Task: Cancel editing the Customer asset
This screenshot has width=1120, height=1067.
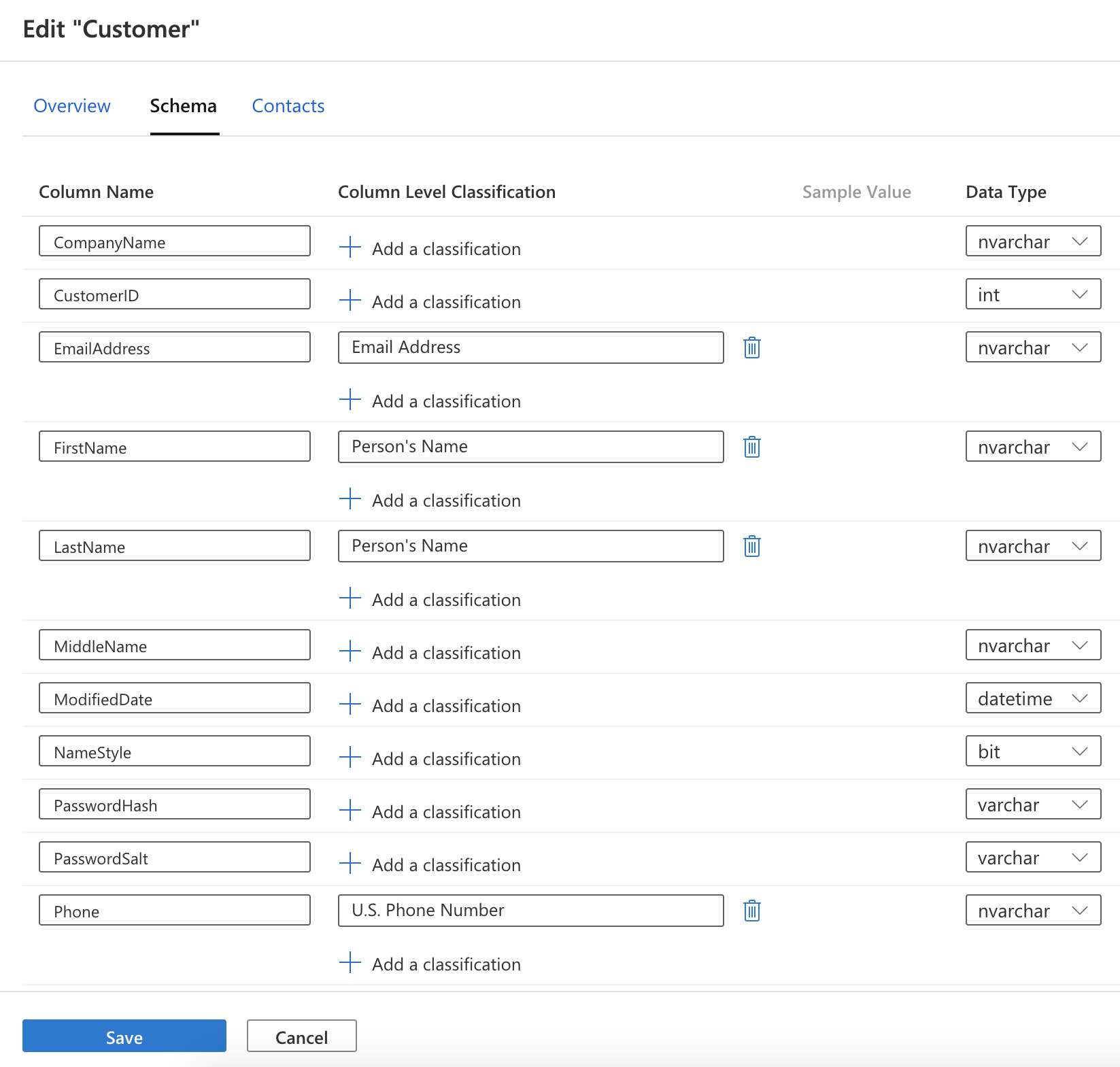Action: coord(301,1036)
